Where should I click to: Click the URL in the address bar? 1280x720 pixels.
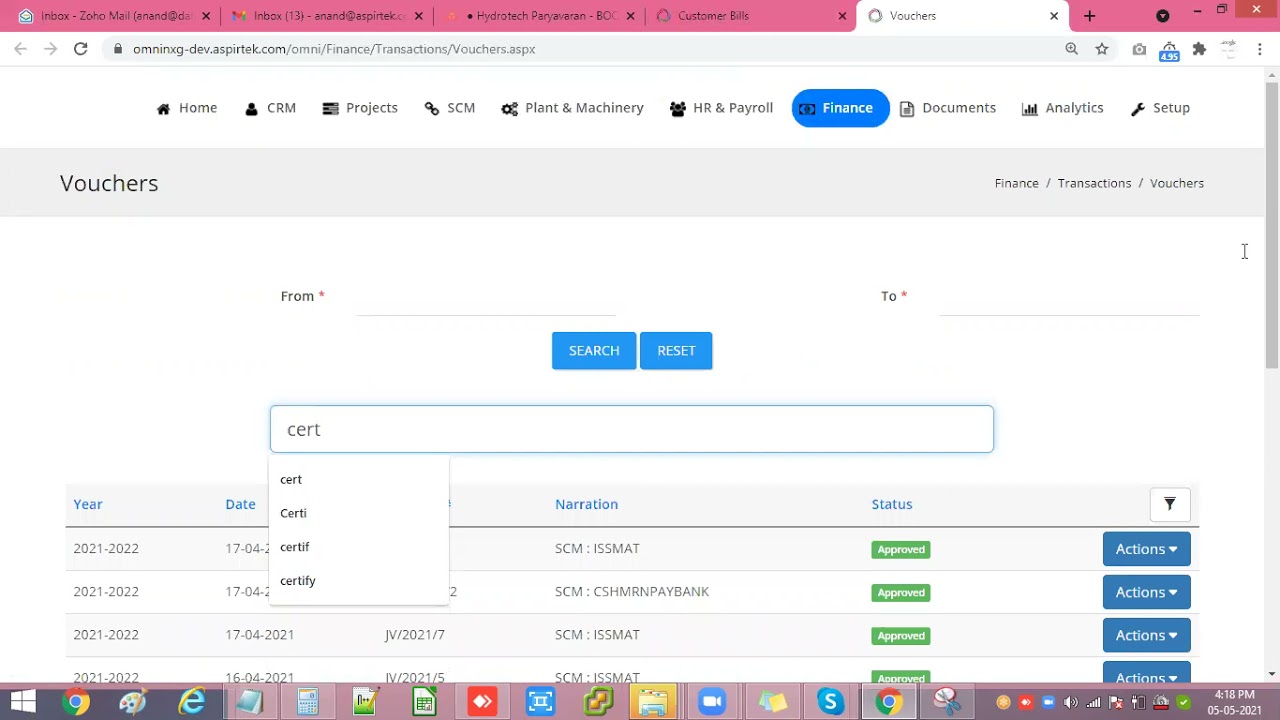334,49
